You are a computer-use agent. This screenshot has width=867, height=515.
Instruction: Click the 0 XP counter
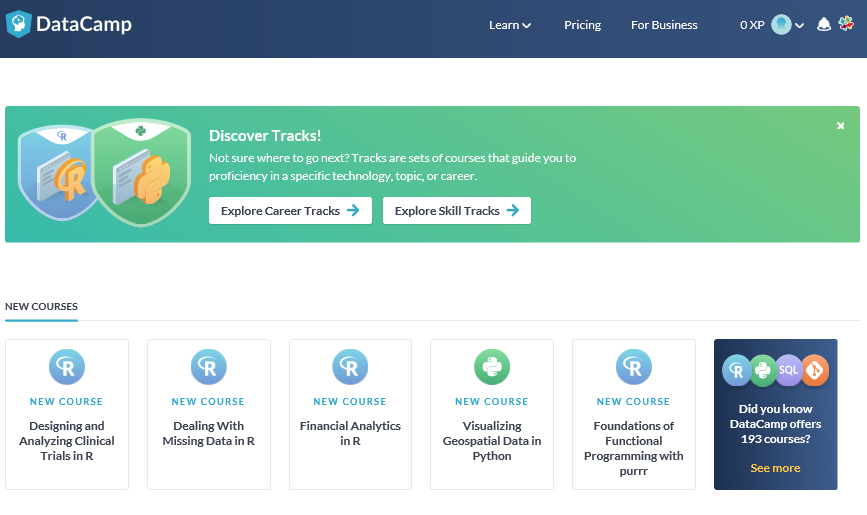[752, 25]
